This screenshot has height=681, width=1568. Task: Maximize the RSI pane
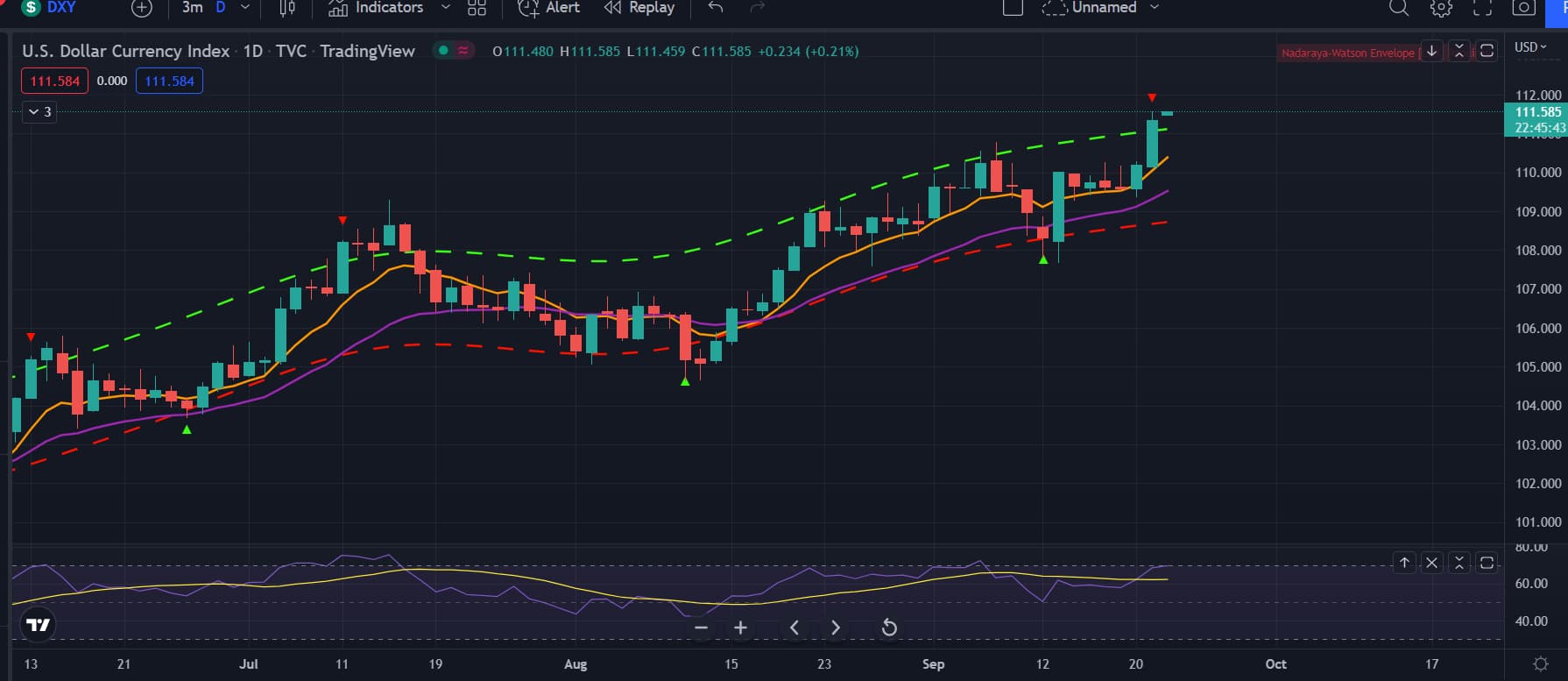(x=1487, y=563)
